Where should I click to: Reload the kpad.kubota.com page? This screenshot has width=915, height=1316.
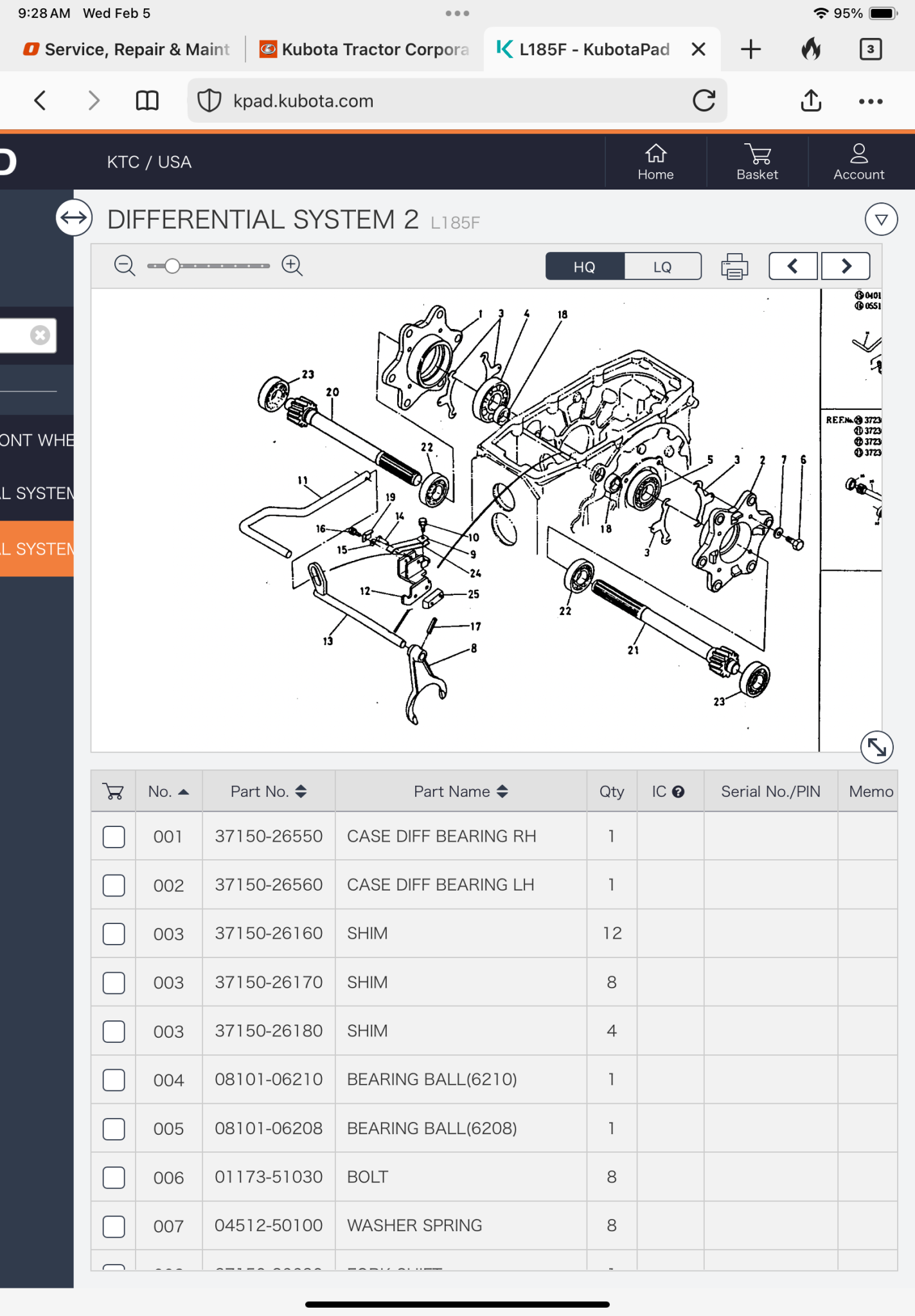pyautogui.click(x=704, y=101)
